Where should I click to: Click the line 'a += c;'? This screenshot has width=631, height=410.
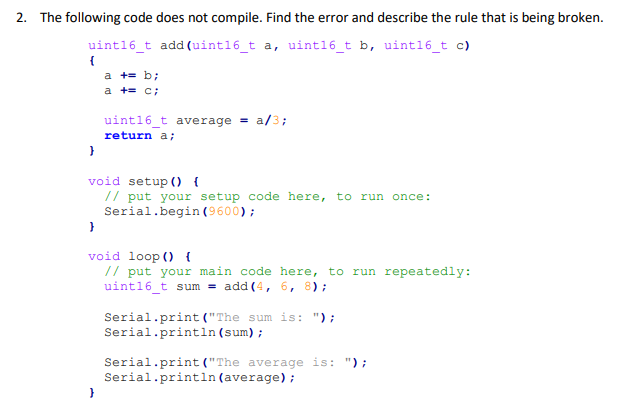coord(132,91)
